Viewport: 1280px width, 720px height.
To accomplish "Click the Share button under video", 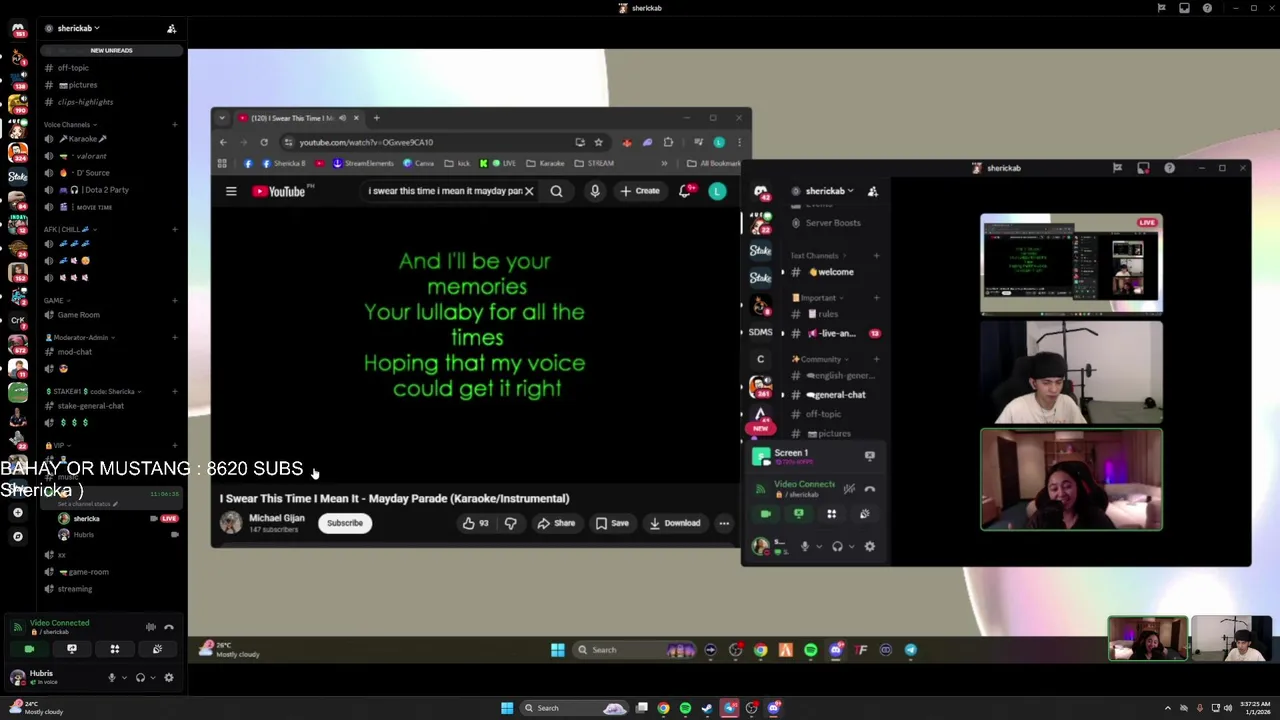I will 556,523.
